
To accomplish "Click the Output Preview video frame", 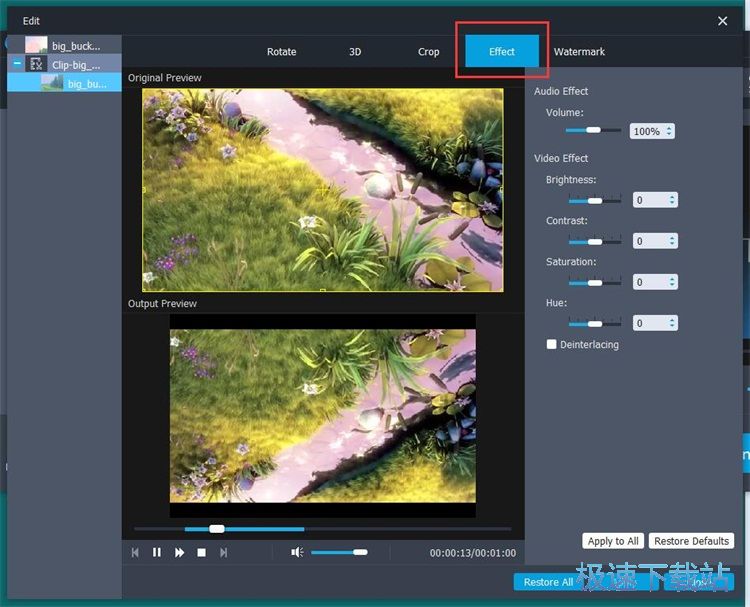I will (x=322, y=416).
